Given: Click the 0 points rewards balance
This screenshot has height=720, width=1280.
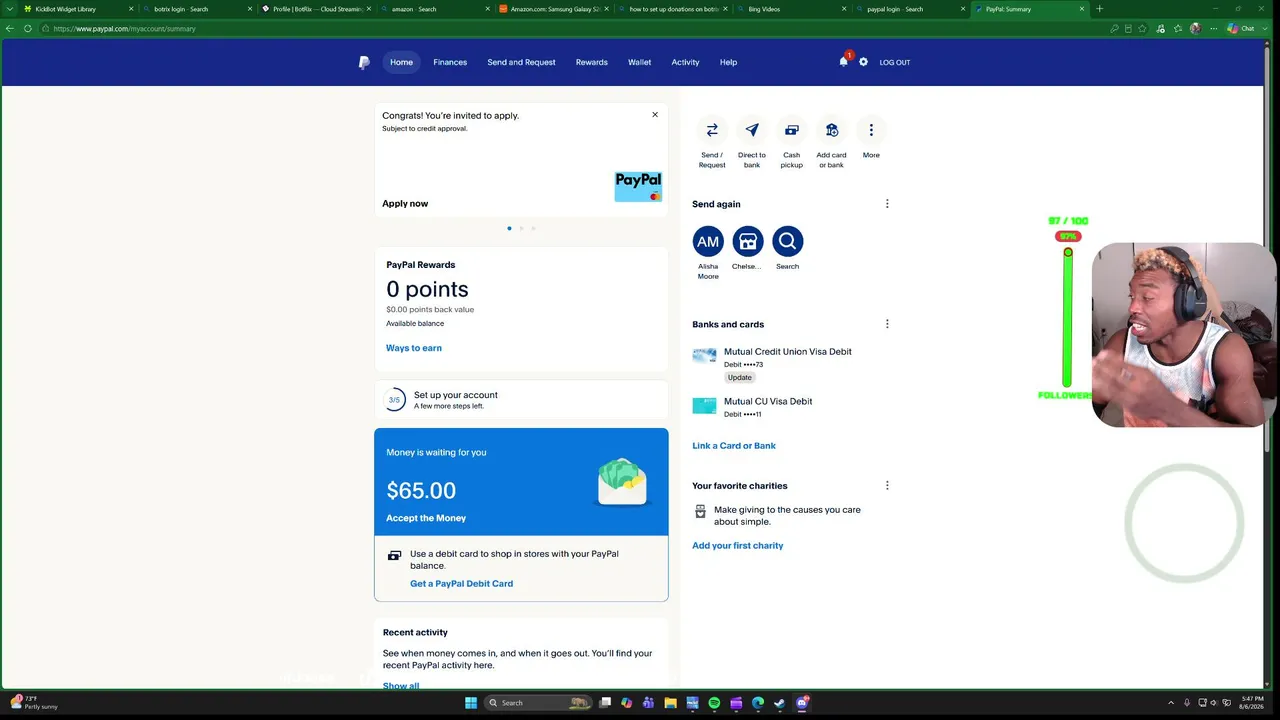Looking at the screenshot, I should point(427,289).
